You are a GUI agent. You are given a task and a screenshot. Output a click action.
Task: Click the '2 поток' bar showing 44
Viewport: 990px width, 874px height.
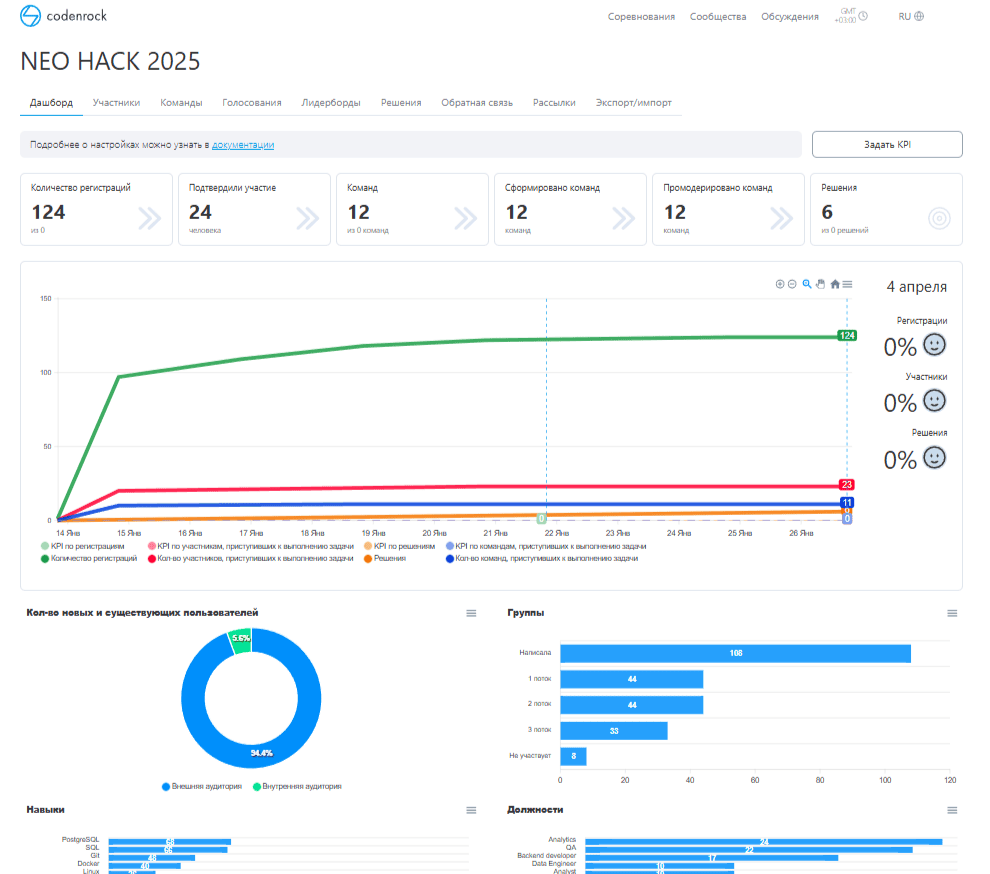[x=631, y=705]
